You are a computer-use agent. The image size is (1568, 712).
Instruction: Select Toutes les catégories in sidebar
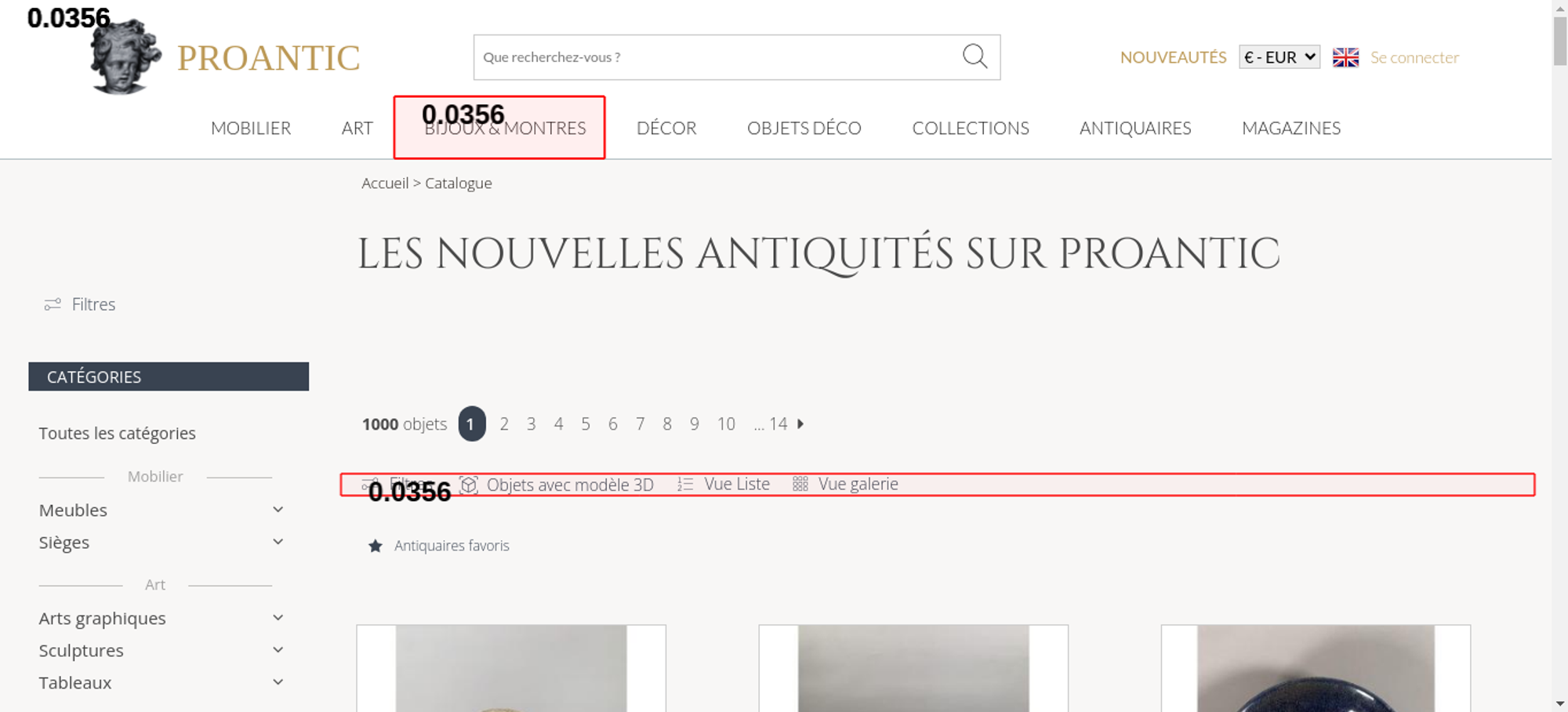point(117,434)
